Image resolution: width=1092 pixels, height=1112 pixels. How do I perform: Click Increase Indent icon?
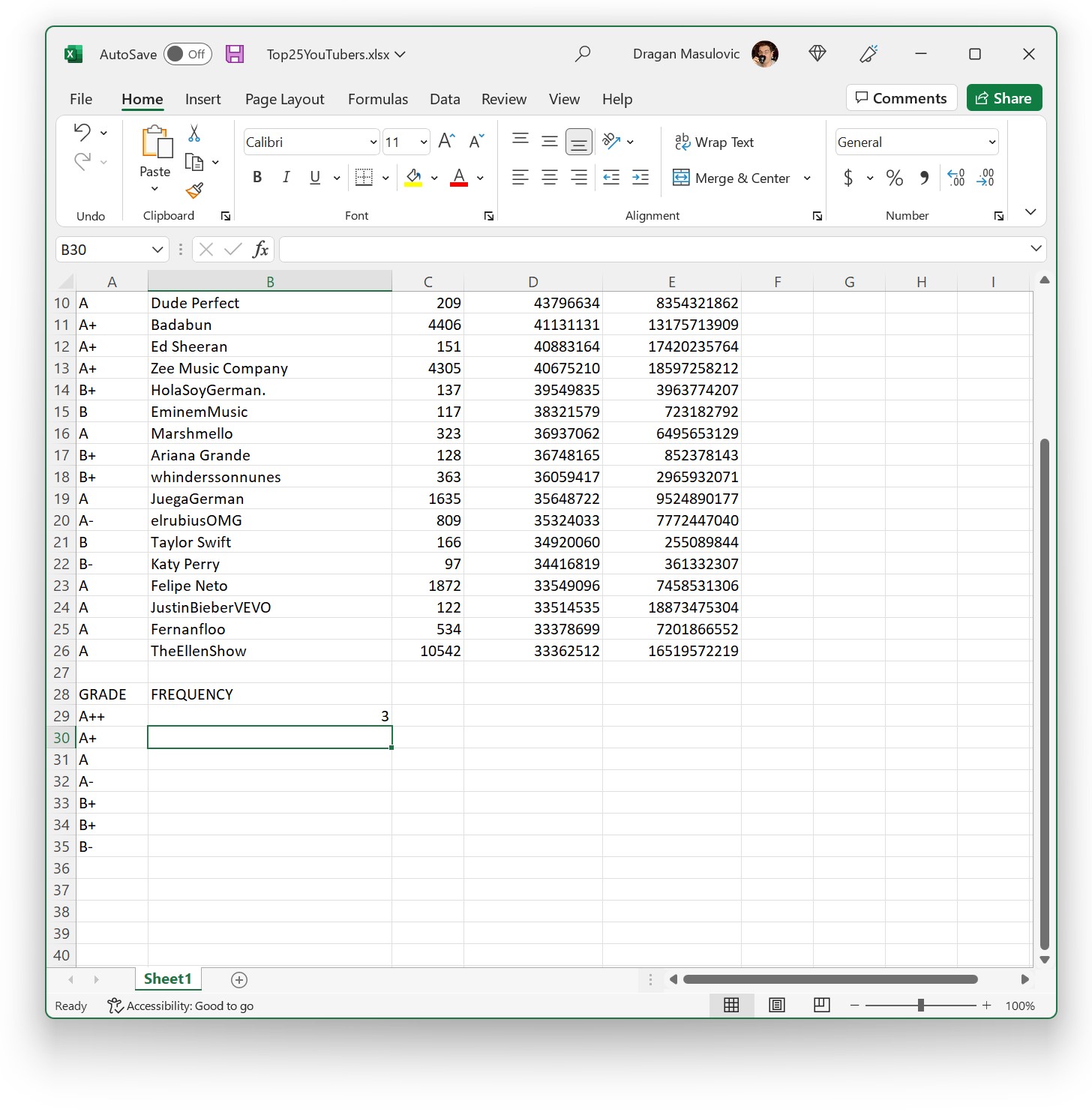pos(640,177)
